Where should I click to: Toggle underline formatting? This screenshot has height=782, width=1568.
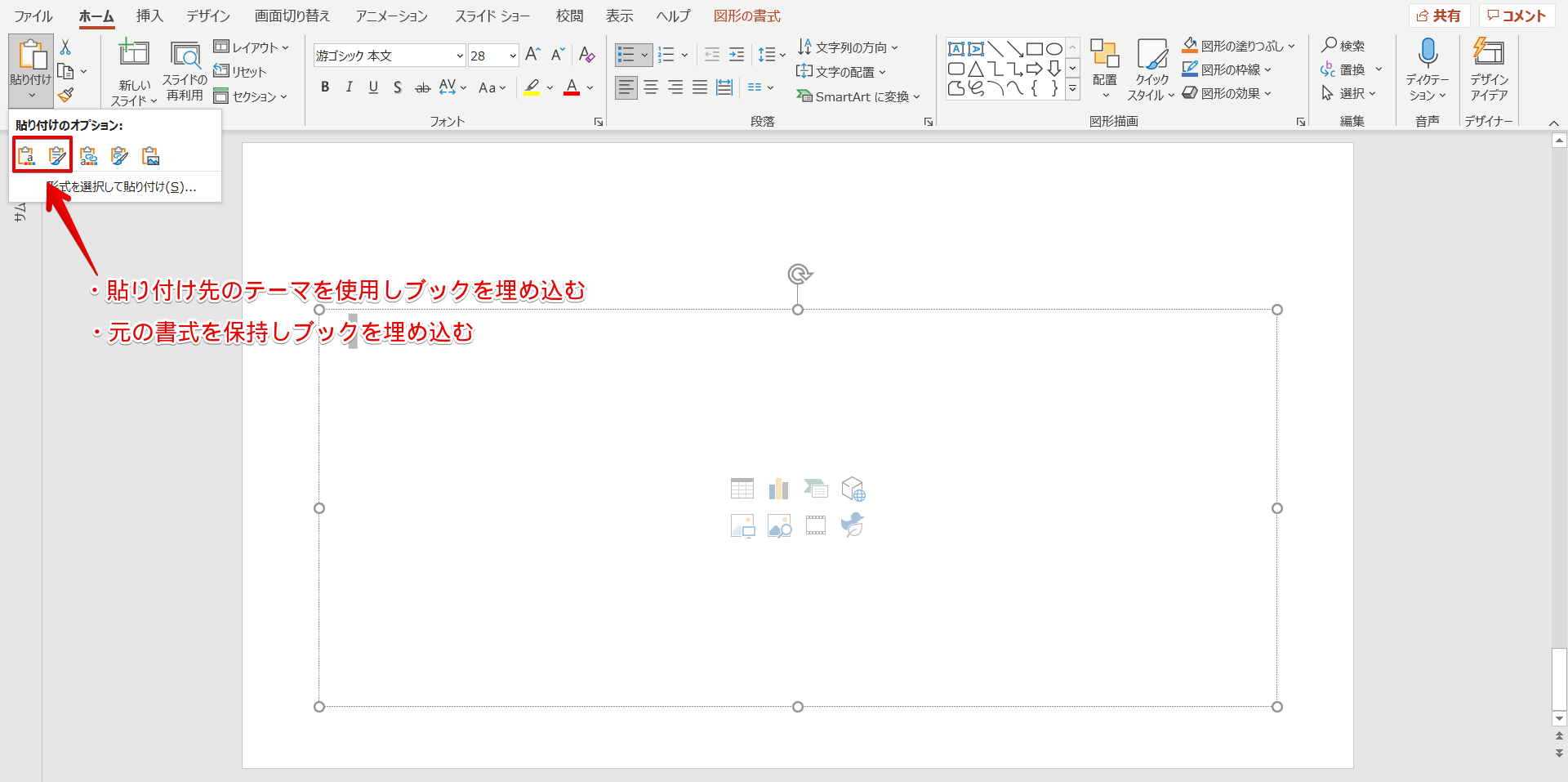[373, 87]
